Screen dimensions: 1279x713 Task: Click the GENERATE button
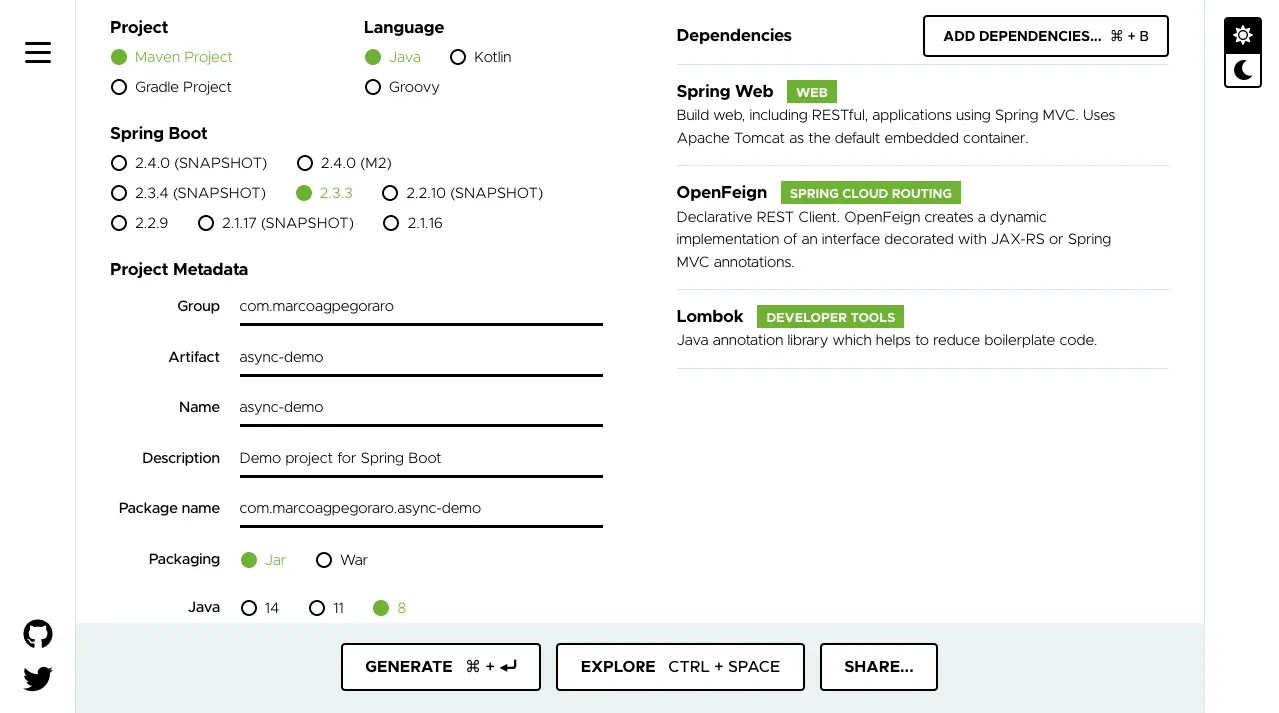tap(441, 667)
